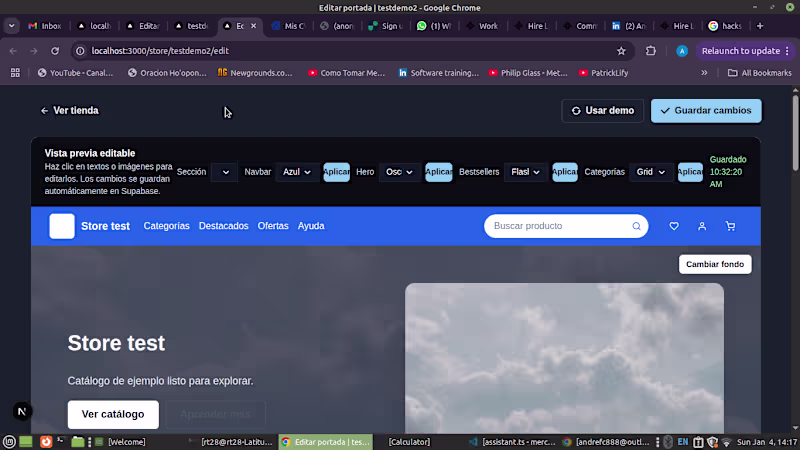
Task: Go back via Ver tienda link
Action: tap(70, 111)
